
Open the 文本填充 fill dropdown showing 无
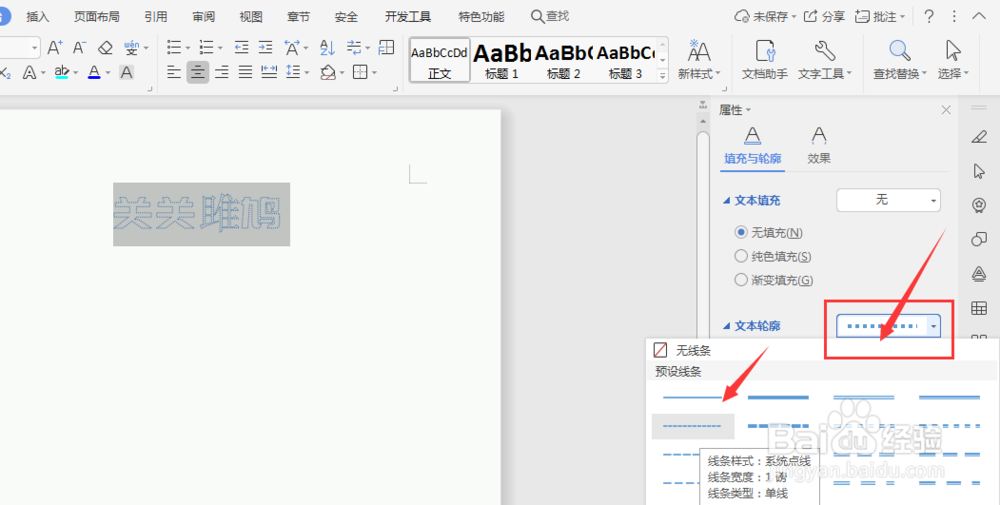pos(888,200)
